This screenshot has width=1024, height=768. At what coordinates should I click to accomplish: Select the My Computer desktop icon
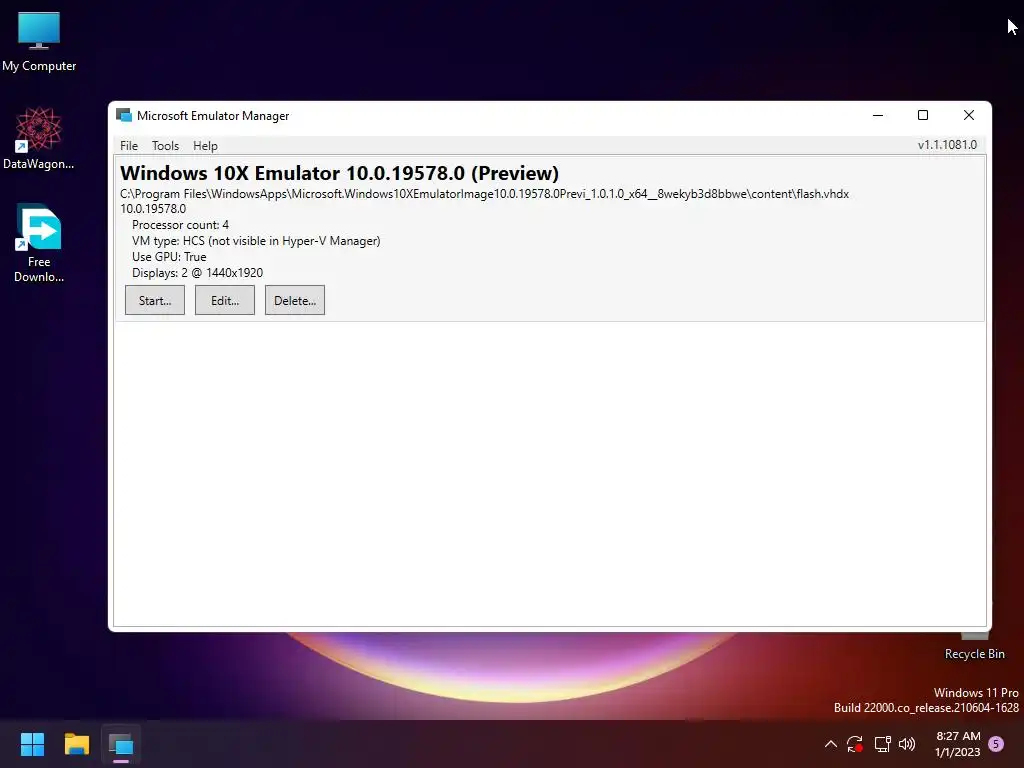pos(39,42)
